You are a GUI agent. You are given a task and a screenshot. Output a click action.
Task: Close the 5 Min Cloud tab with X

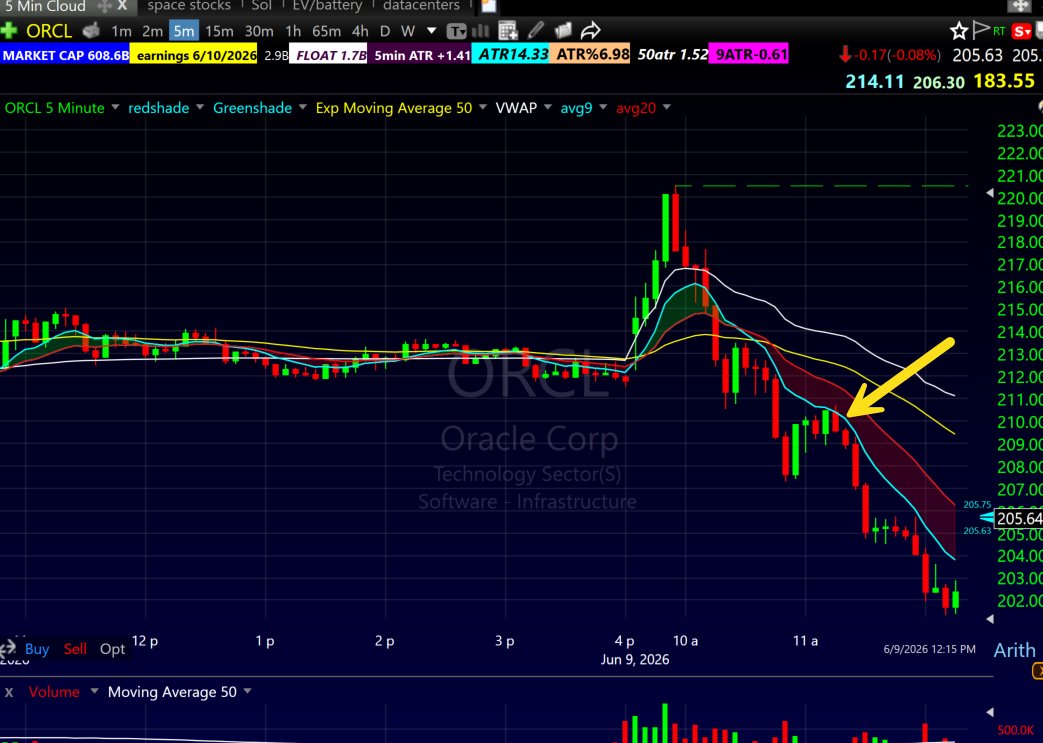[122, 5]
